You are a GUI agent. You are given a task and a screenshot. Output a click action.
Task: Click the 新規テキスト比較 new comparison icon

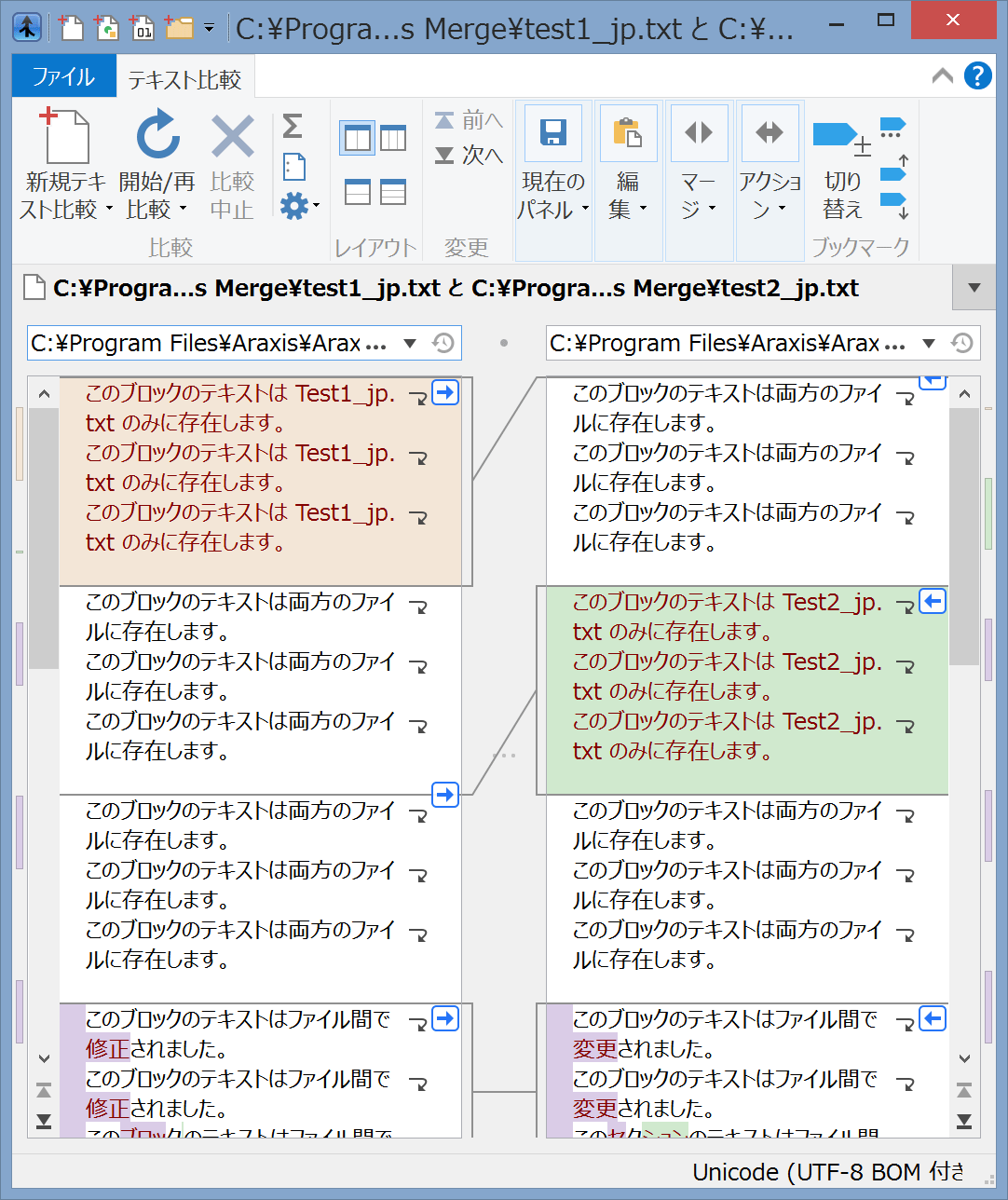coord(63,136)
